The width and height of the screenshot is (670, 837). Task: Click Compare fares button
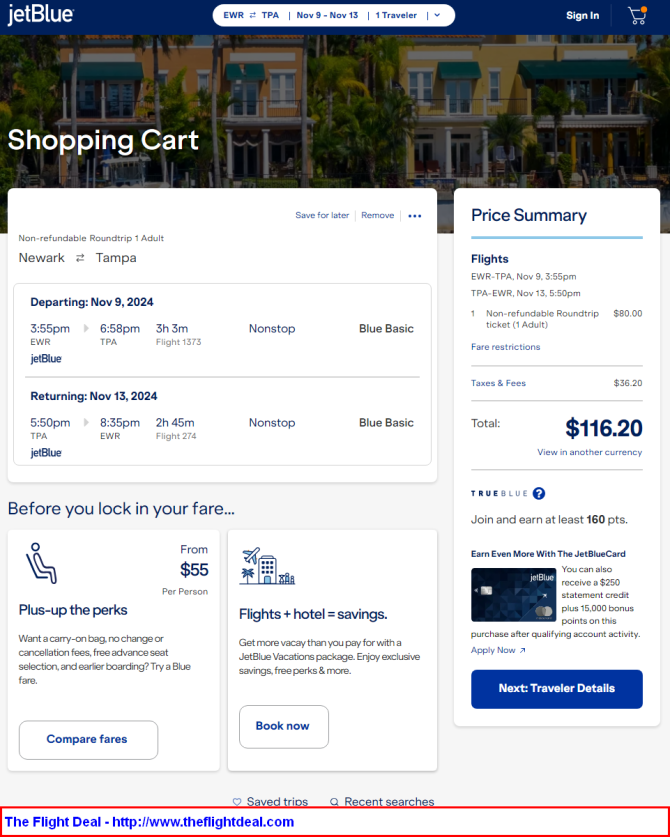[89, 740]
